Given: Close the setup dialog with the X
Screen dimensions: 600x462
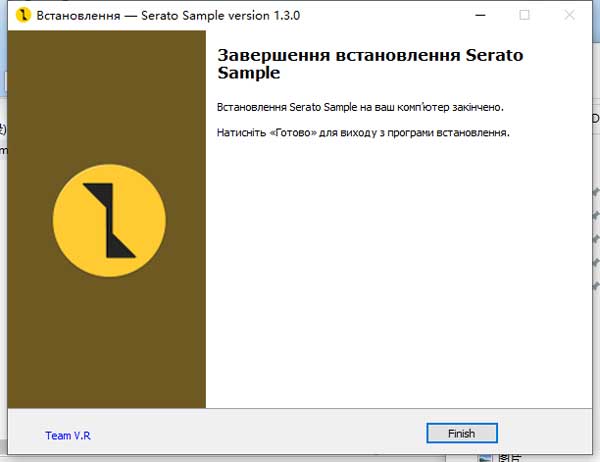Looking at the screenshot, I should 569,15.
